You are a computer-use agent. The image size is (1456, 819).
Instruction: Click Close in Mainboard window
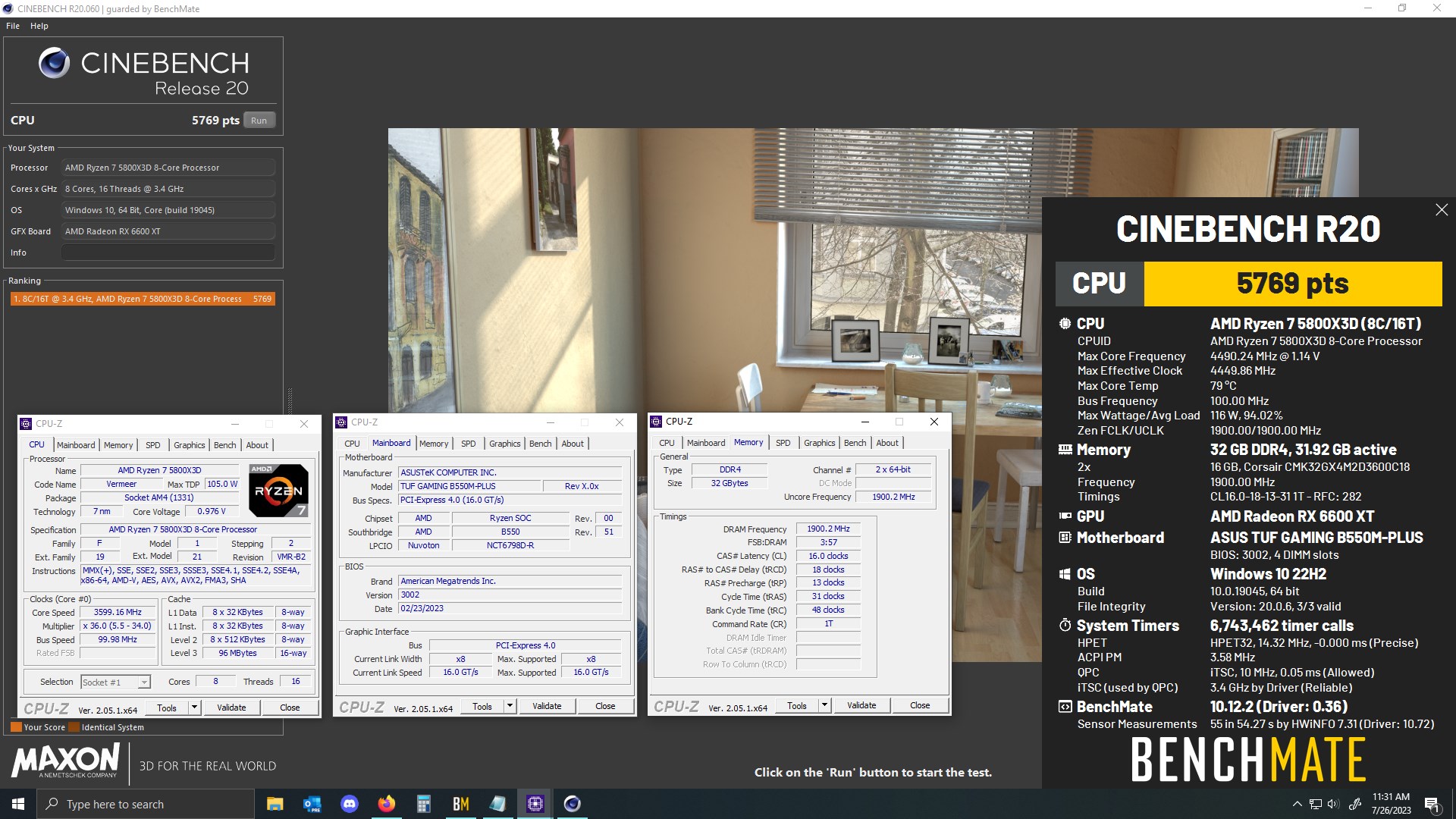click(x=605, y=706)
